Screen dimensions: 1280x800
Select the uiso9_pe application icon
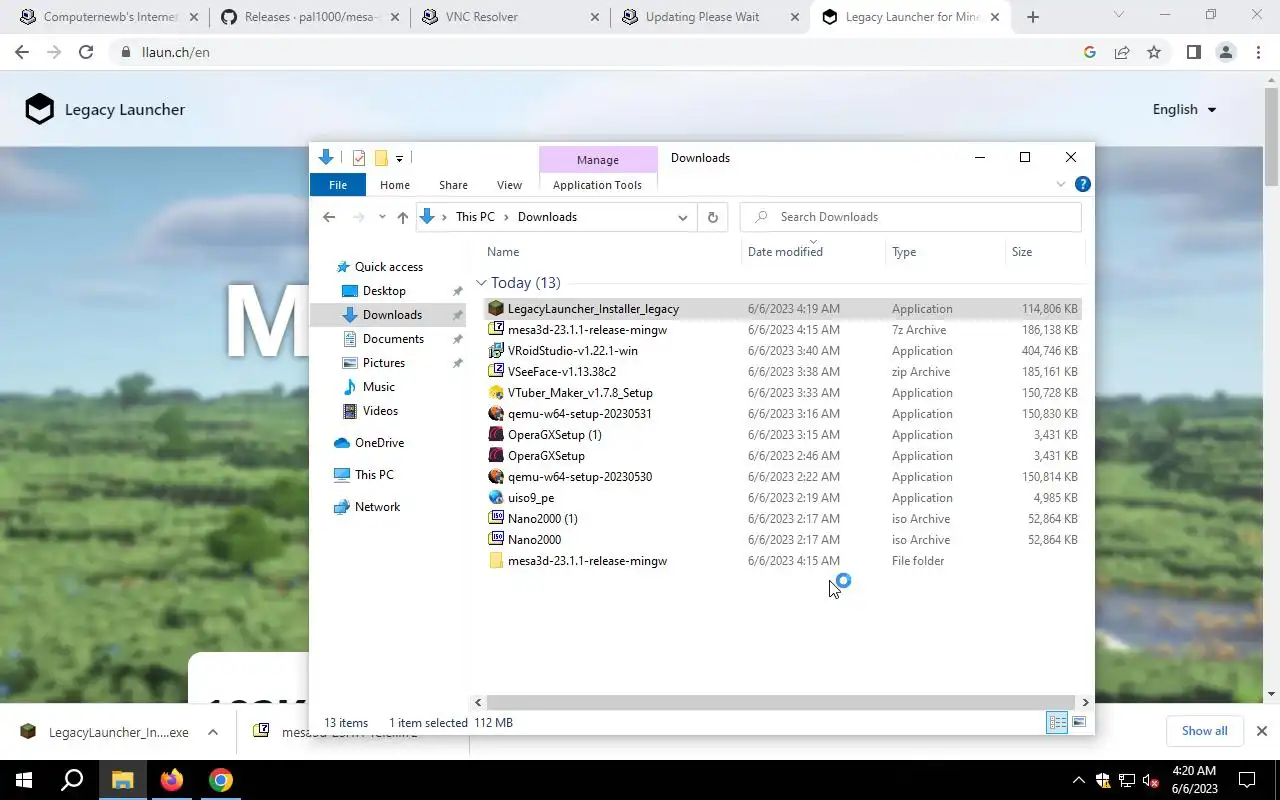[x=495, y=498]
